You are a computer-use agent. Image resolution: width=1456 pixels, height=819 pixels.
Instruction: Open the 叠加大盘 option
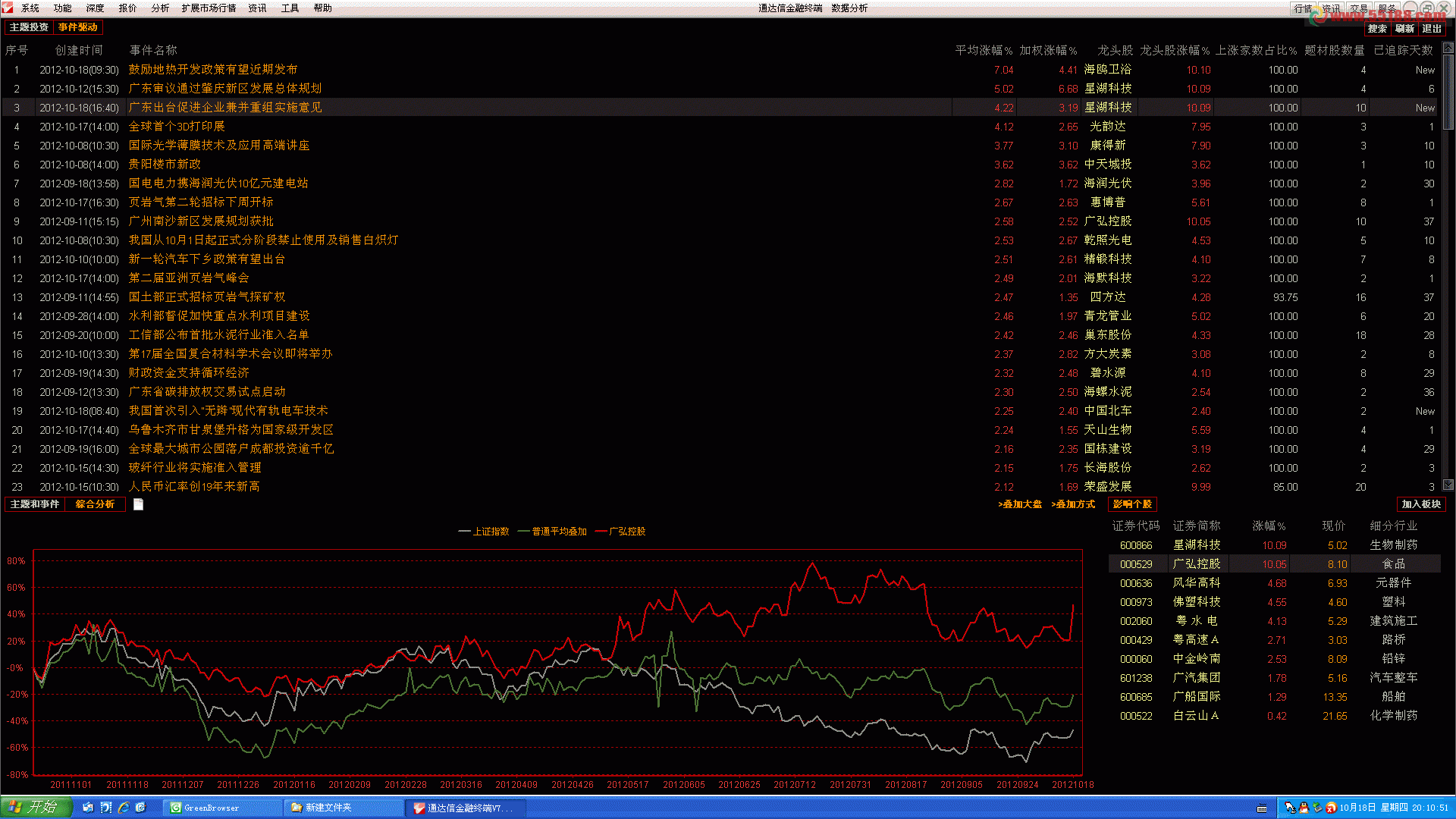tap(1020, 504)
